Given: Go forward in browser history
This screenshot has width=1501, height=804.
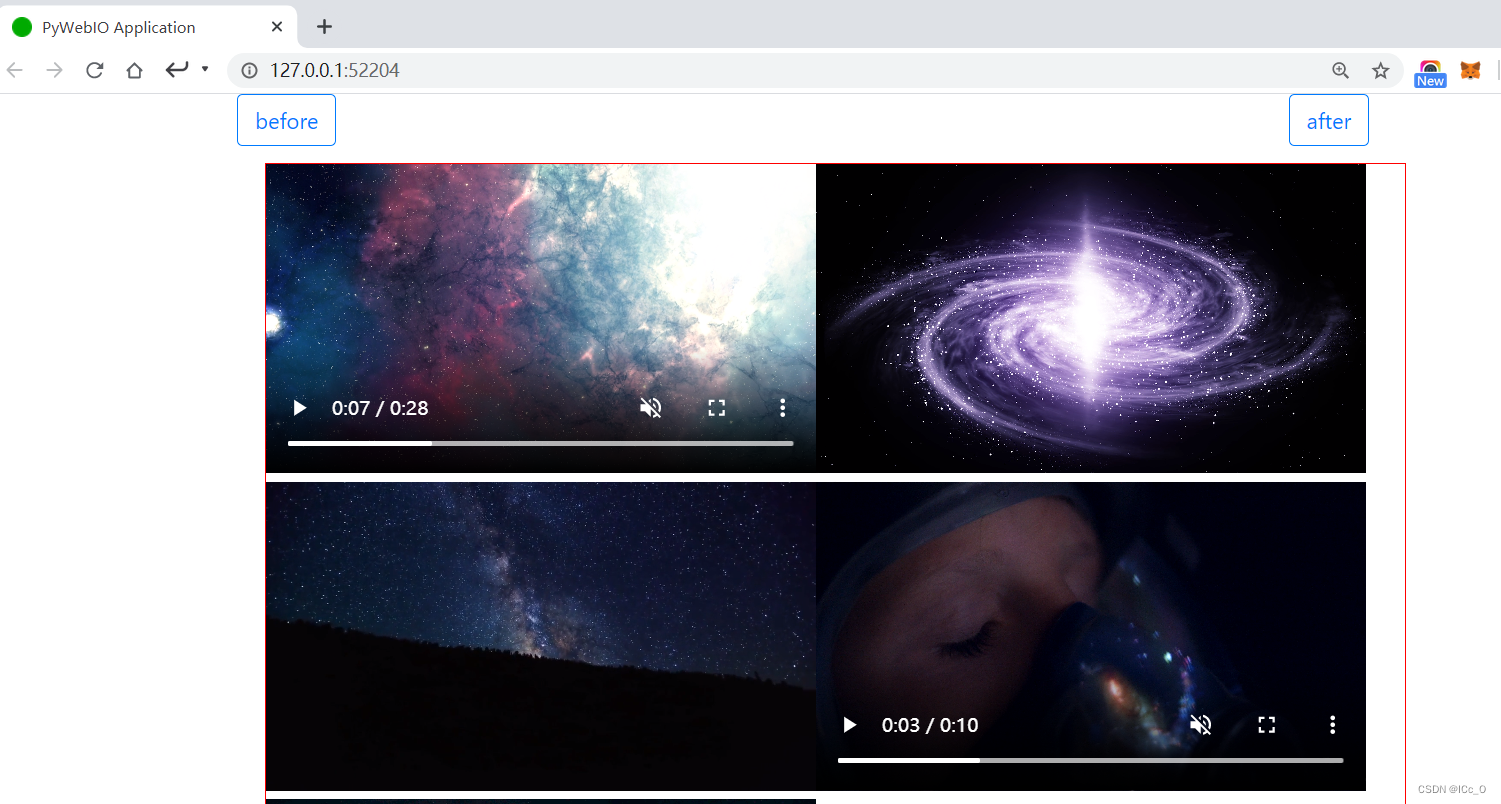Looking at the screenshot, I should pyautogui.click(x=55, y=70).
